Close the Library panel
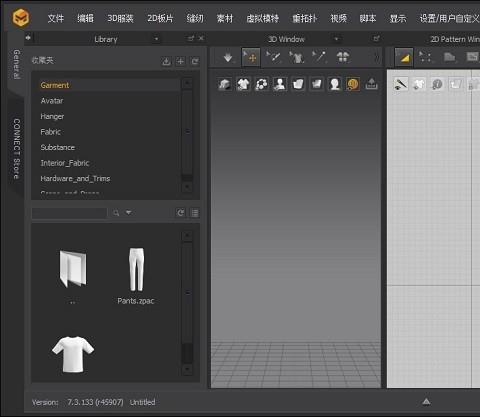The image size is (480, 417). coord(201,39)
